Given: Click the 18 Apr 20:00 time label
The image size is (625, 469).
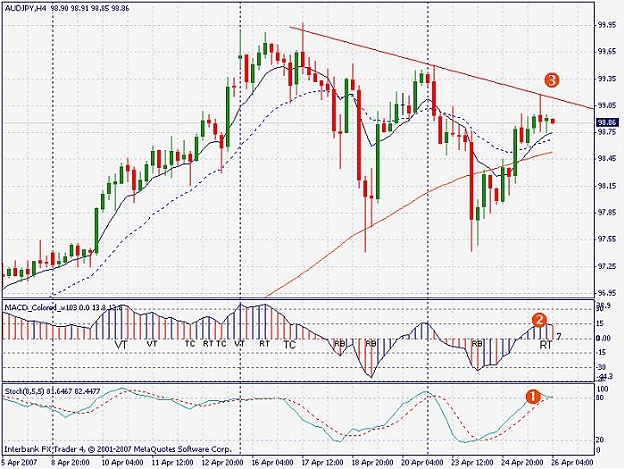Looking at the screenshot, I should (373, 463).
